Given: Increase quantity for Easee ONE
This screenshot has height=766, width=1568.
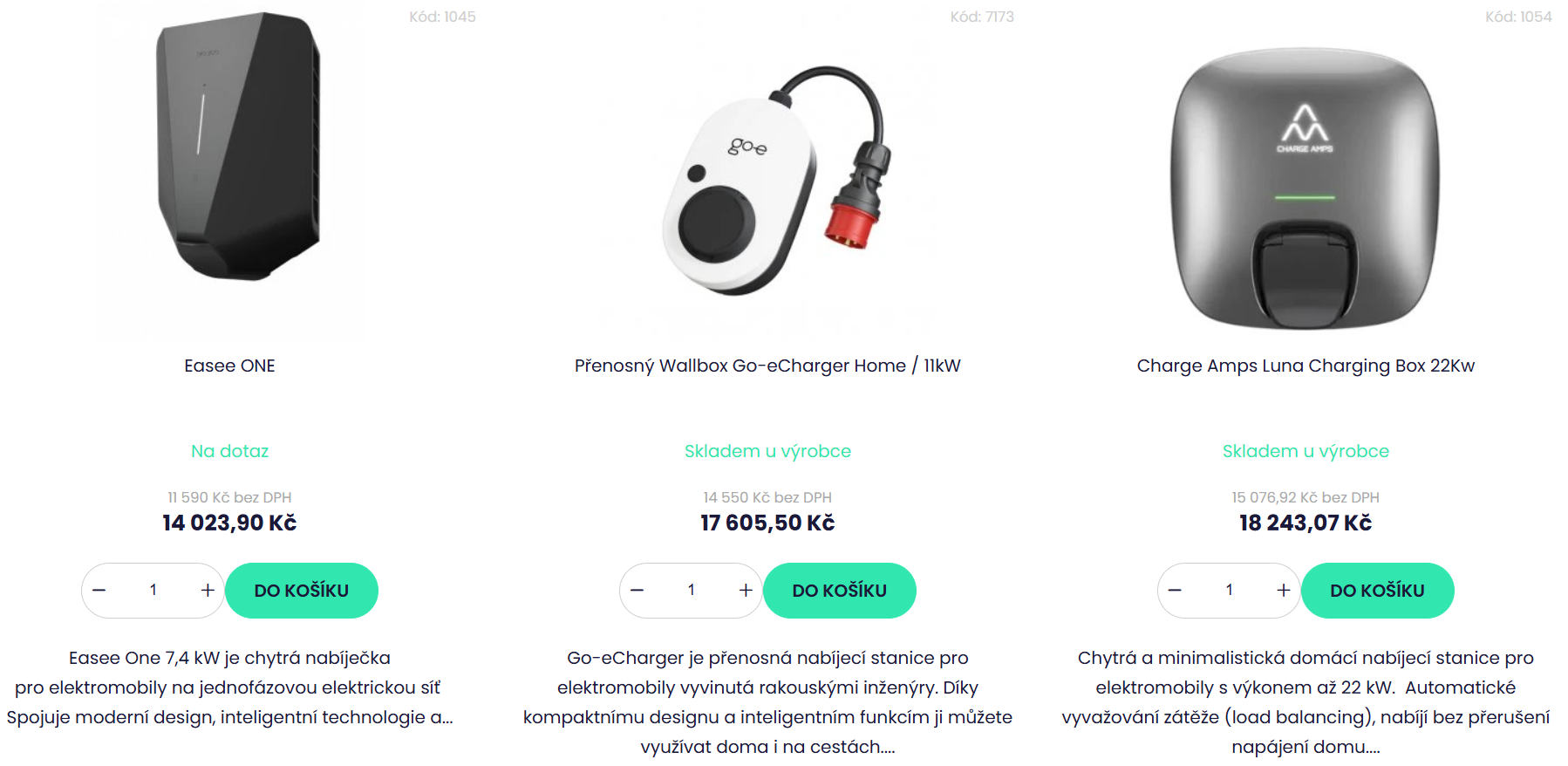Looking at the screenshot, I should (x=208, y=591).
